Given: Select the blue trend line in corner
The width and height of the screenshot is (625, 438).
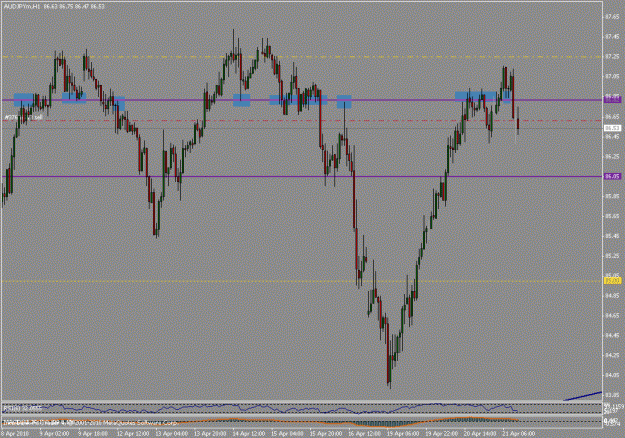Looking at the screenshot, I should (582, 396).
